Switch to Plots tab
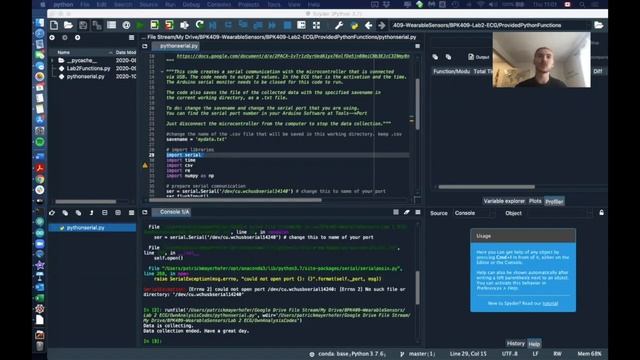This screenshot has height=360, width=640. [535, 201]
